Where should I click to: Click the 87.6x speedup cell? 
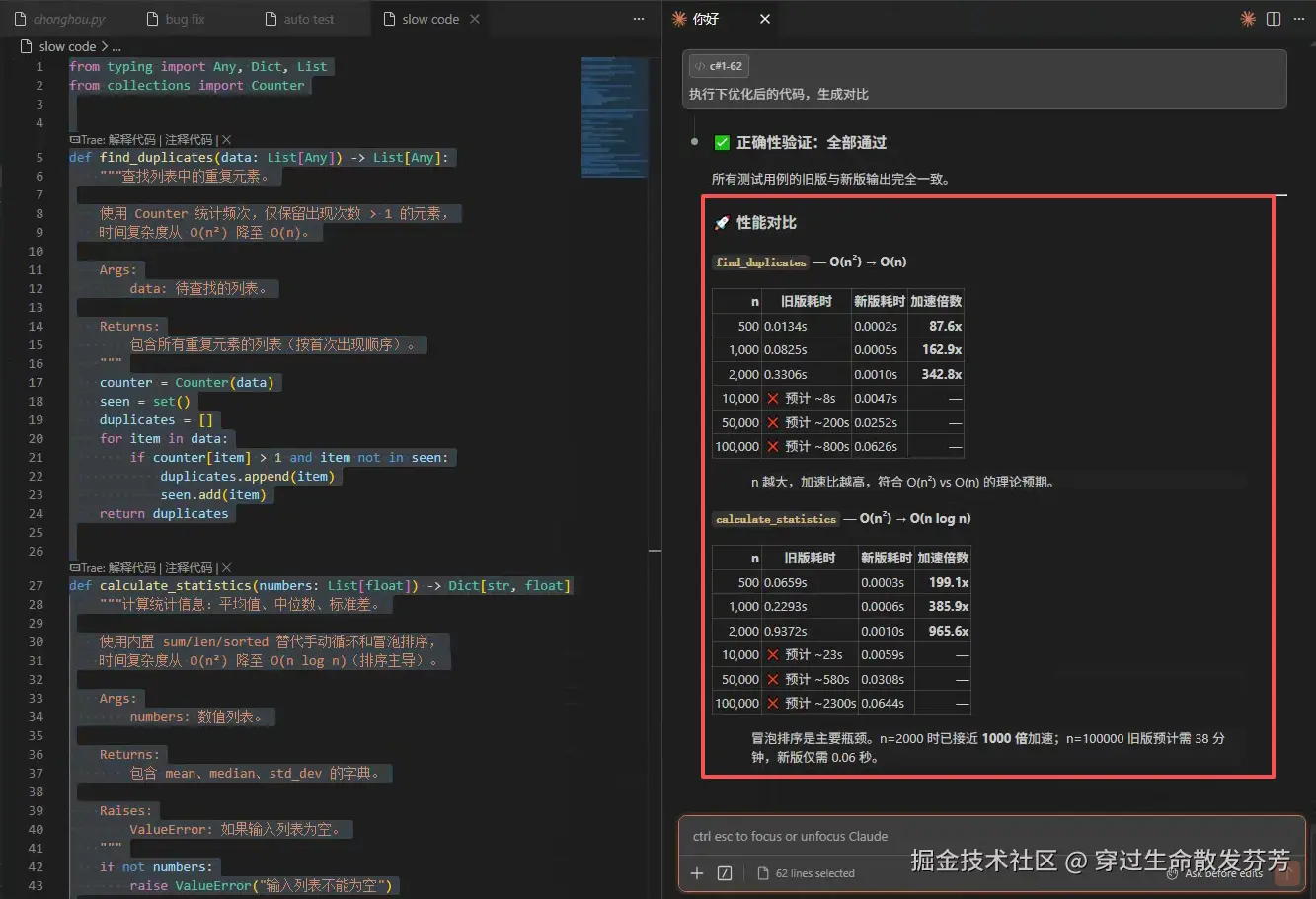click(936, 326)
